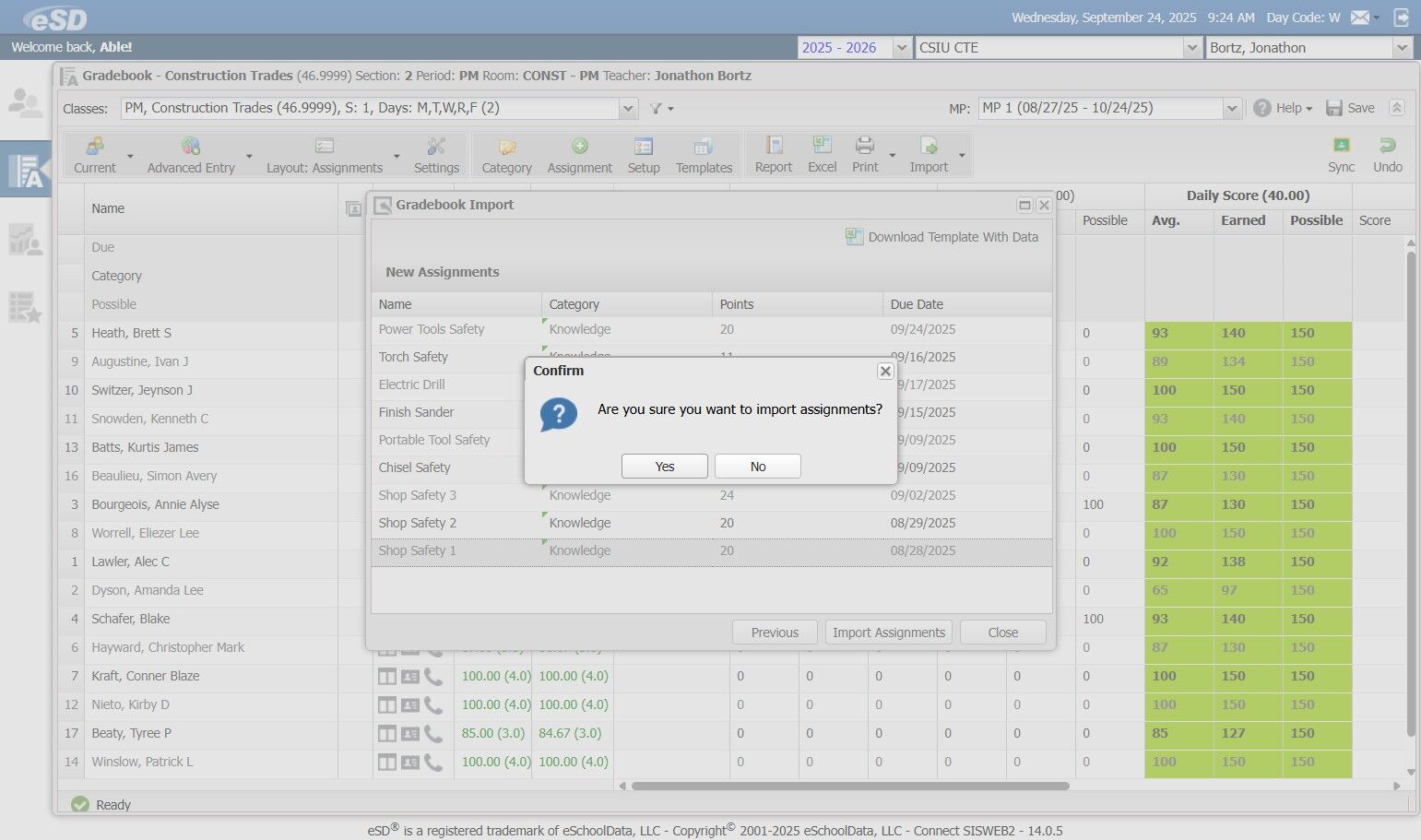Close the Confirm dialog with X
This screenshot has height=840, width=1421.
pos(885,371)
